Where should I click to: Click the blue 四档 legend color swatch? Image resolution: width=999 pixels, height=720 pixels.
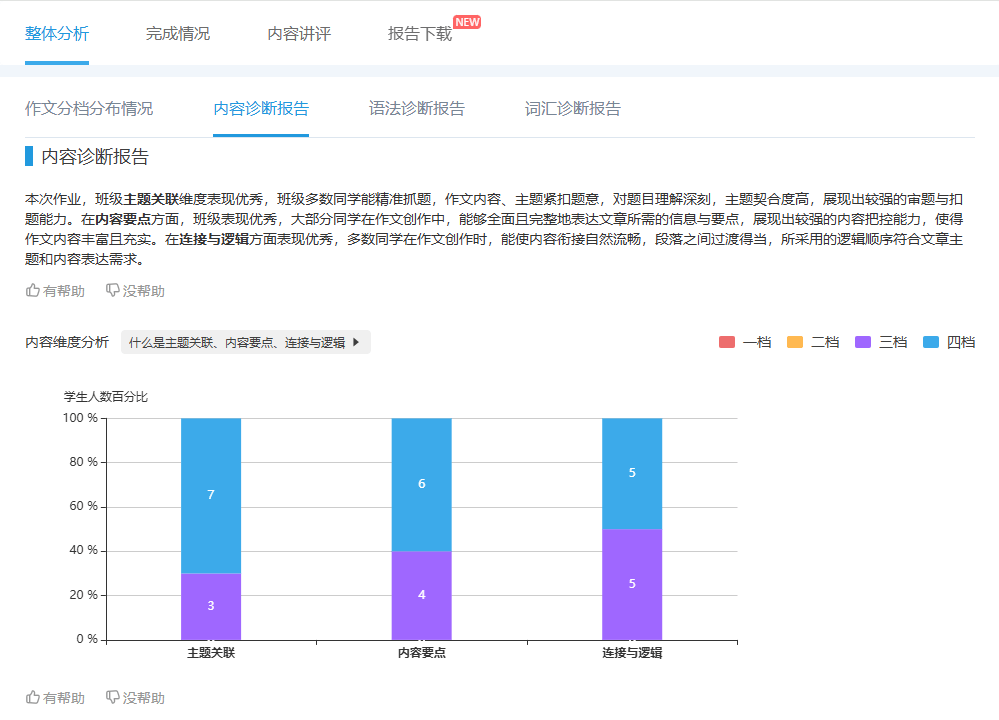(931, 342)
